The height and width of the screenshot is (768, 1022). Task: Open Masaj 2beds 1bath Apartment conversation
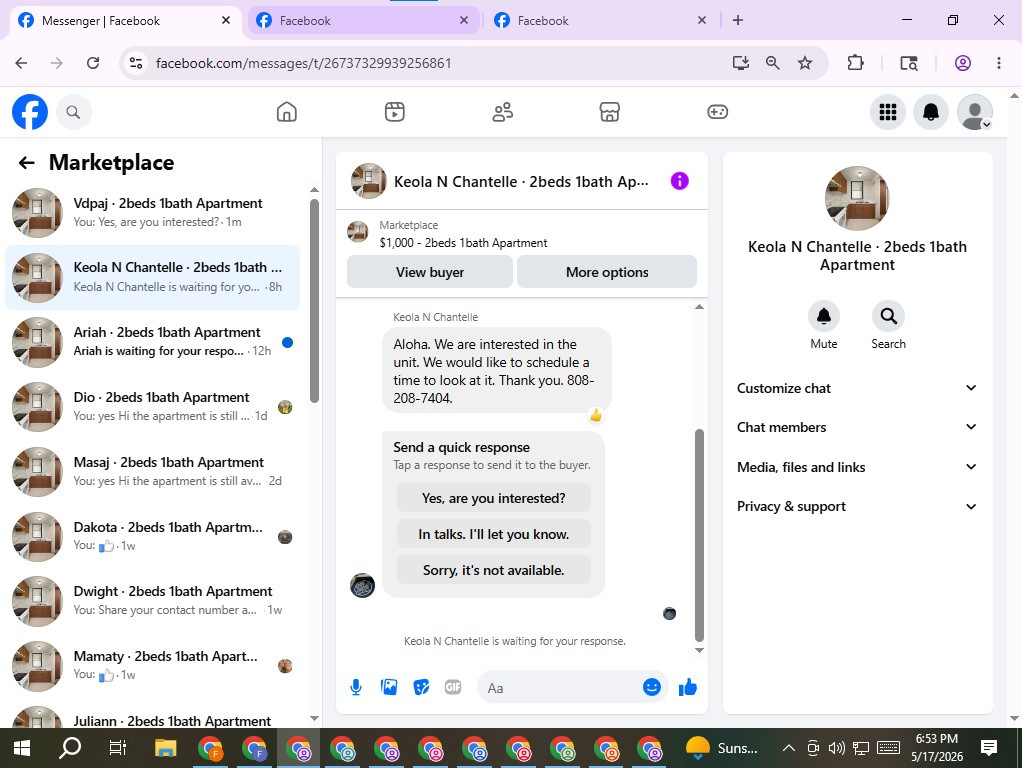(x=152, y=471)
